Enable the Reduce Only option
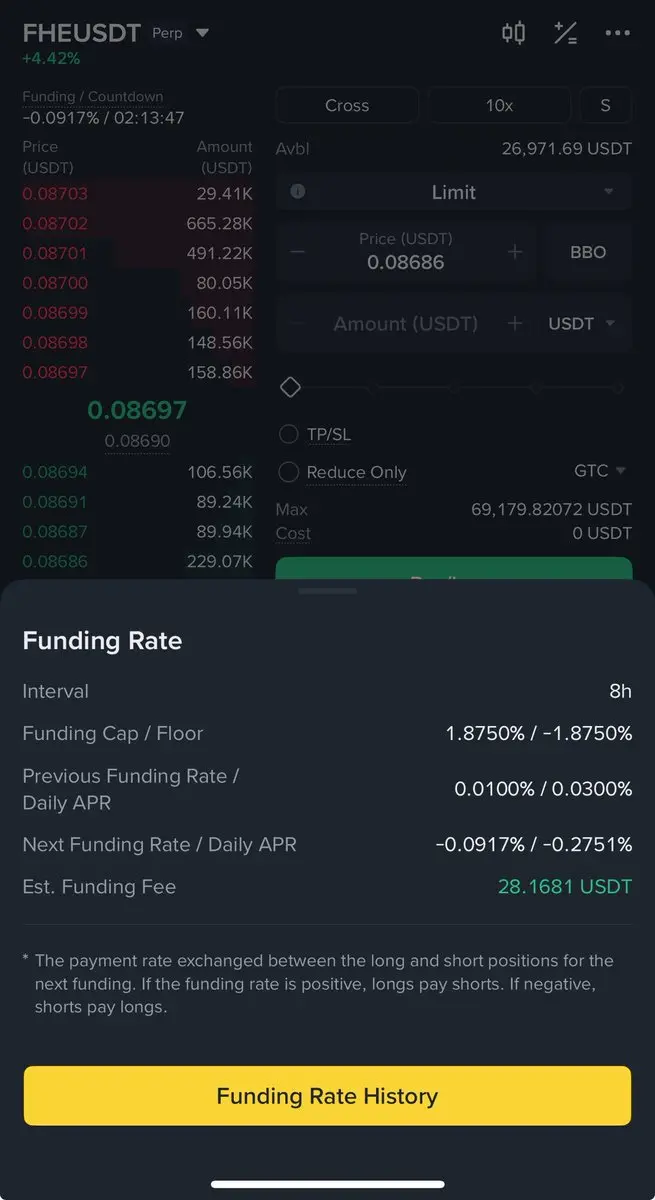 pyautogui.click(x=289, y=472)
